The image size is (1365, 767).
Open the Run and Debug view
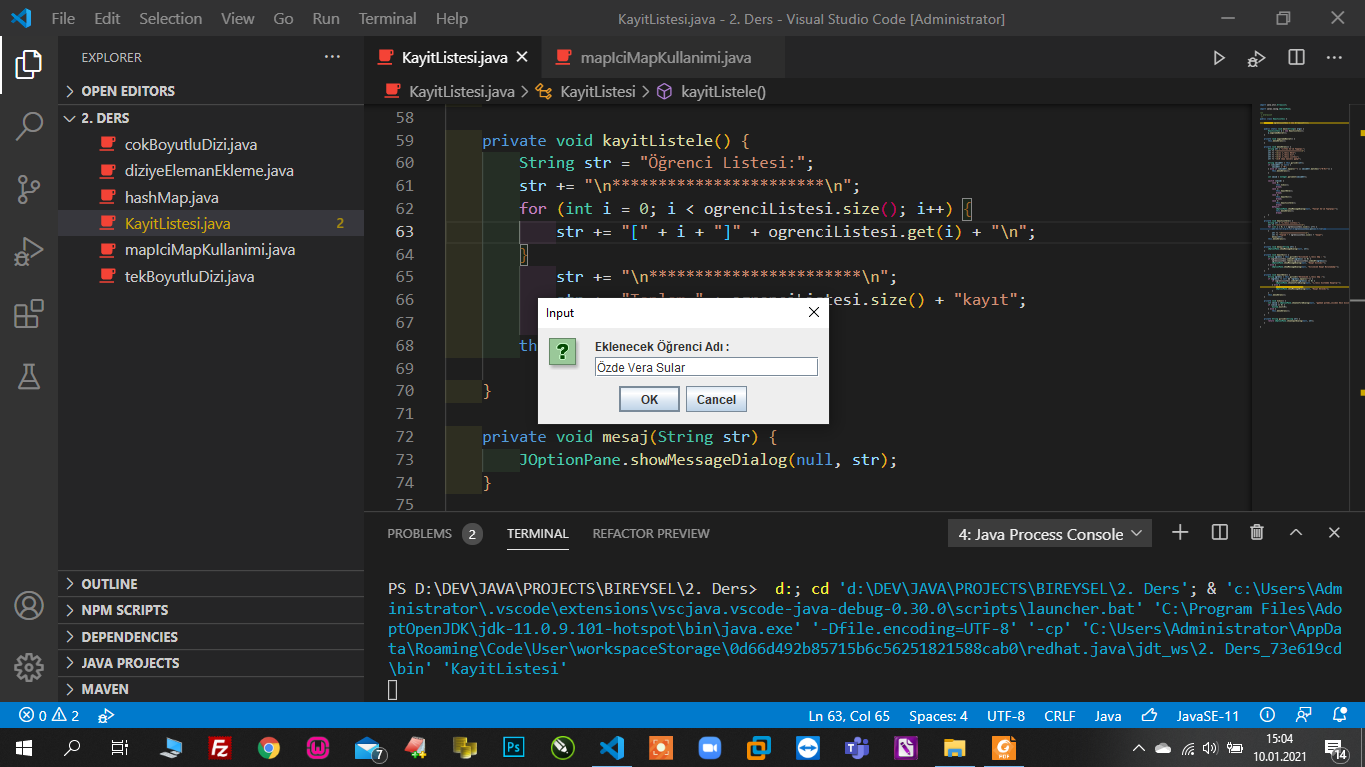pos(29,251)
